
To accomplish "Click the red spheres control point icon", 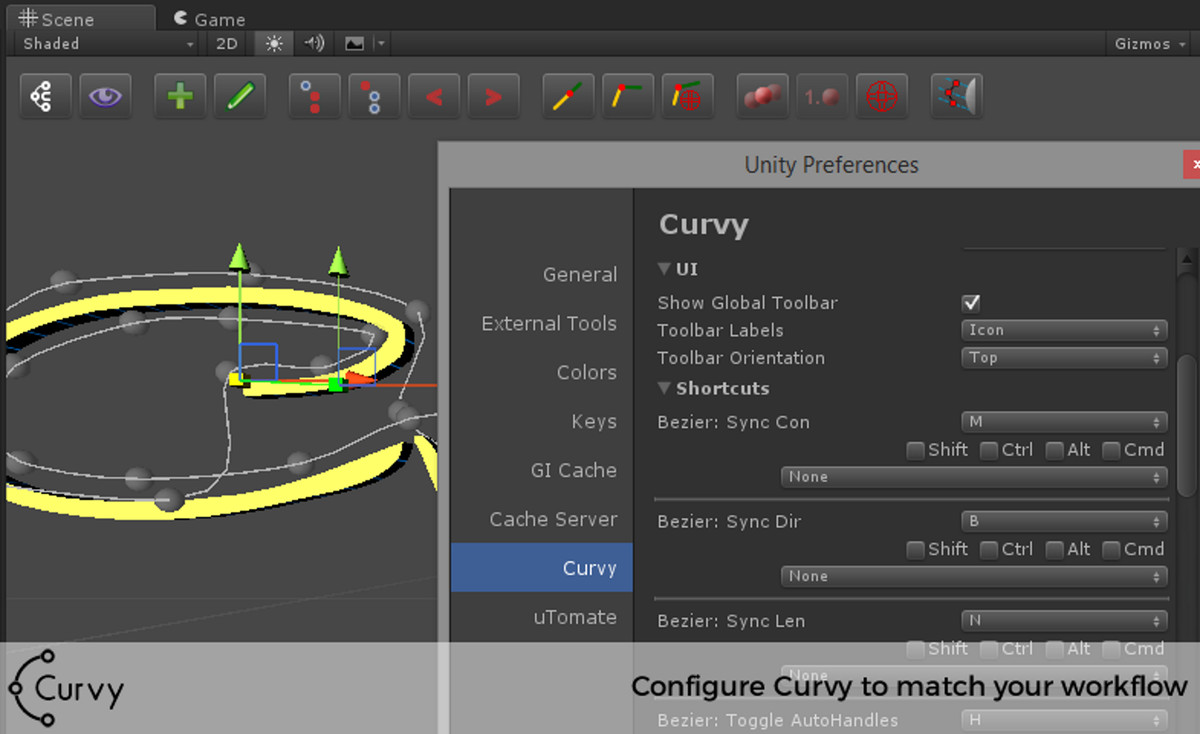I will point(762,96).
